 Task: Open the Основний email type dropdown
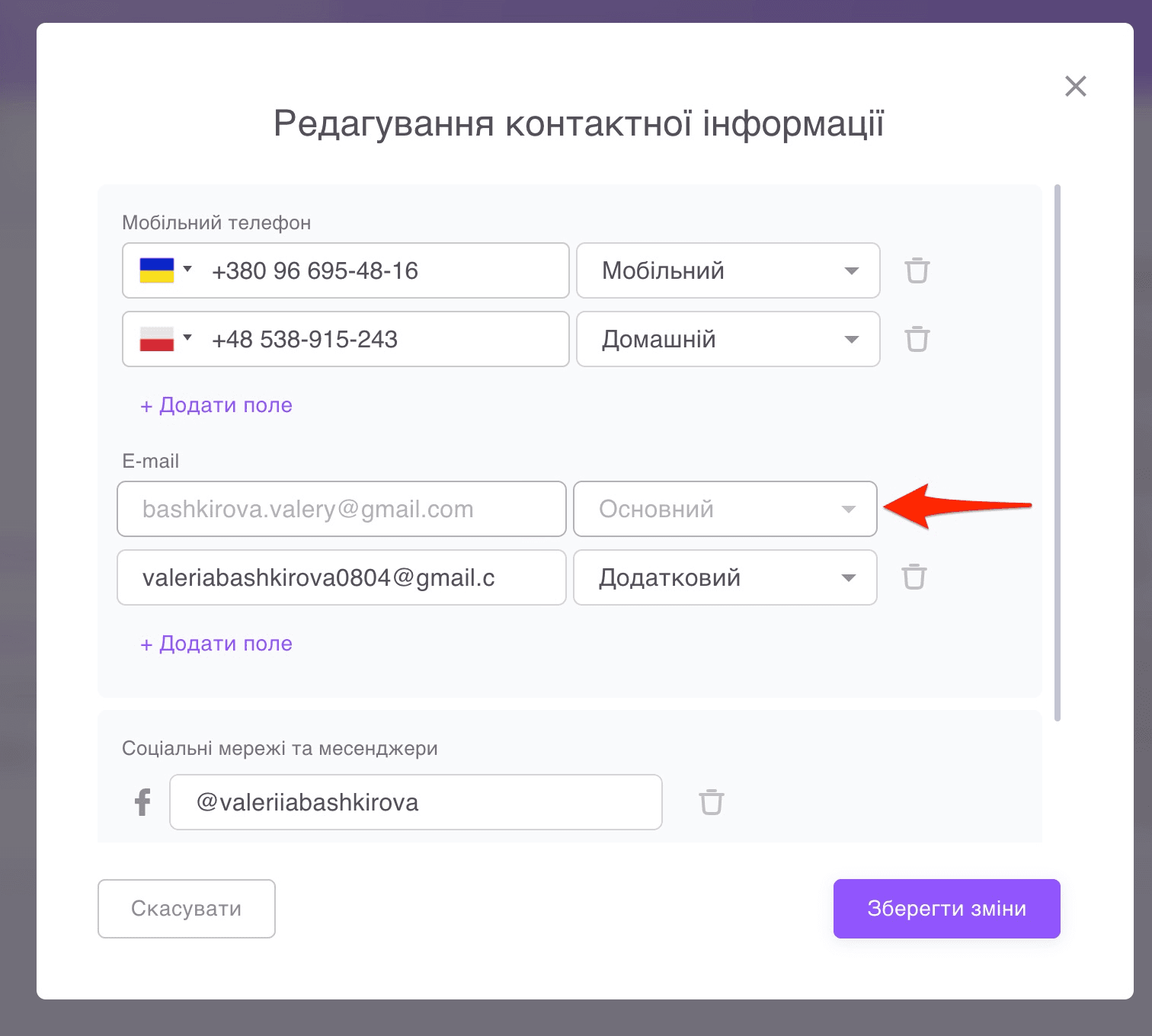coord(849,509)
